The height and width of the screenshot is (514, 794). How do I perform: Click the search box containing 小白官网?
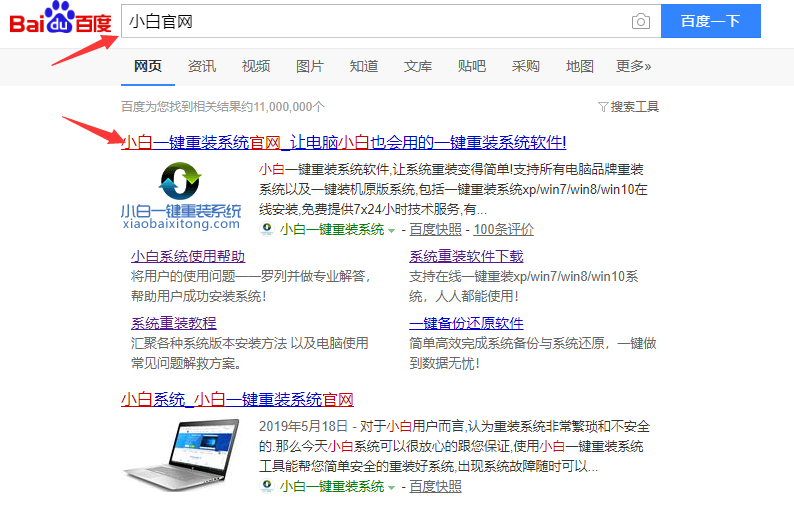[391, 21]
